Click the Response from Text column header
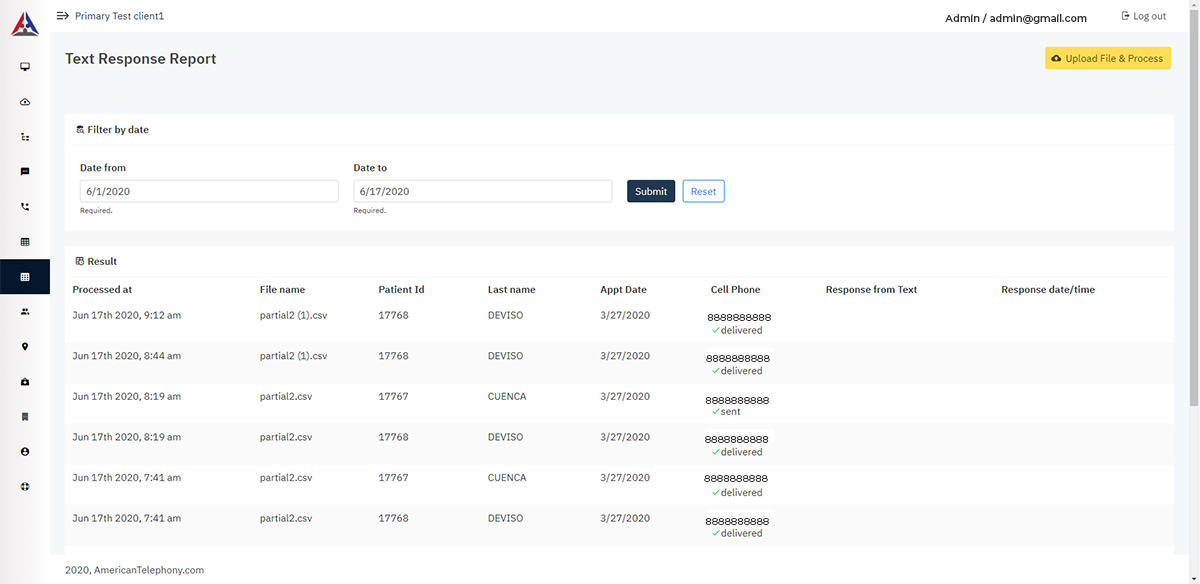 click(x=871, y=290)
